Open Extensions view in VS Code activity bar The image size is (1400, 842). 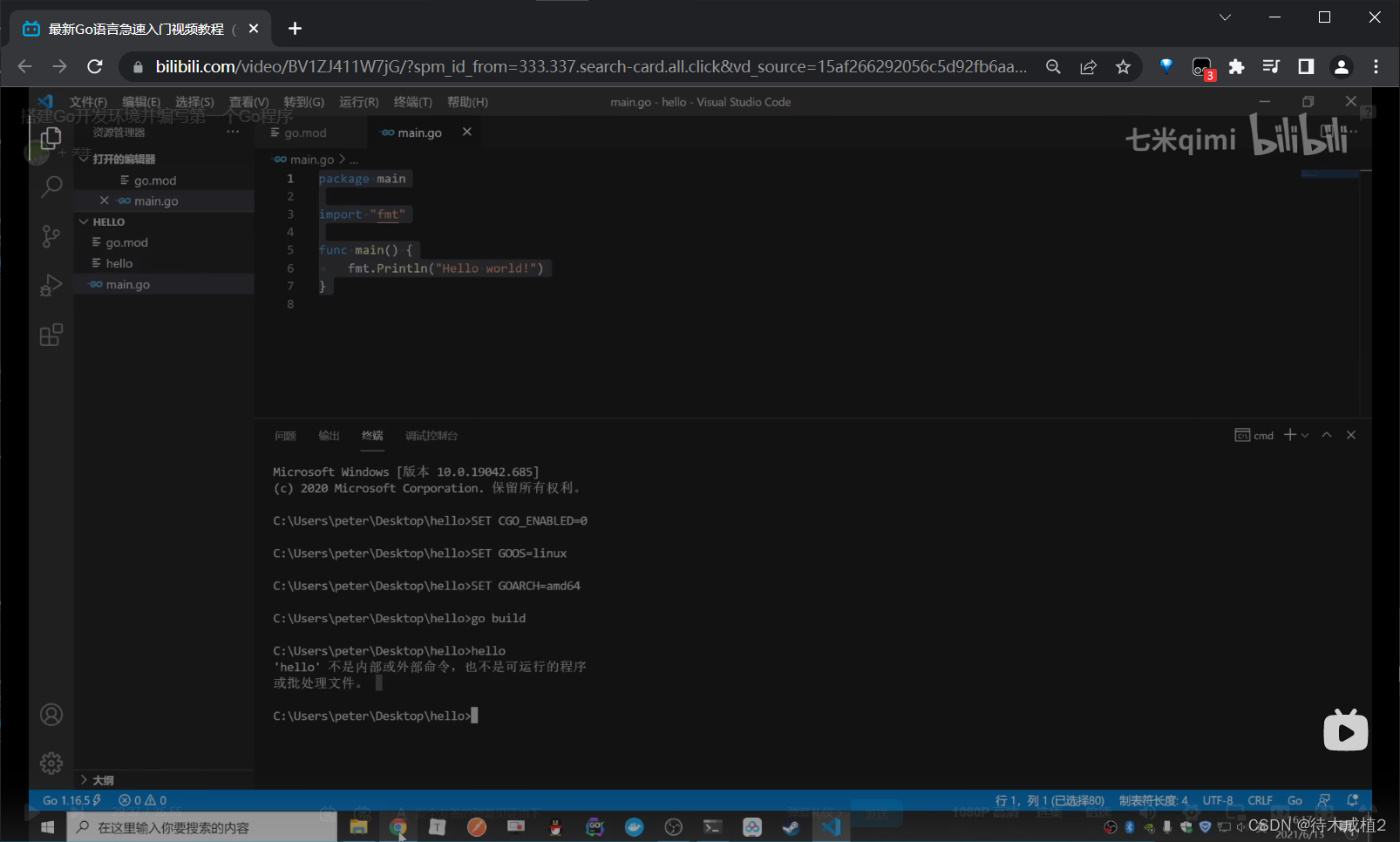pos(51,335)
